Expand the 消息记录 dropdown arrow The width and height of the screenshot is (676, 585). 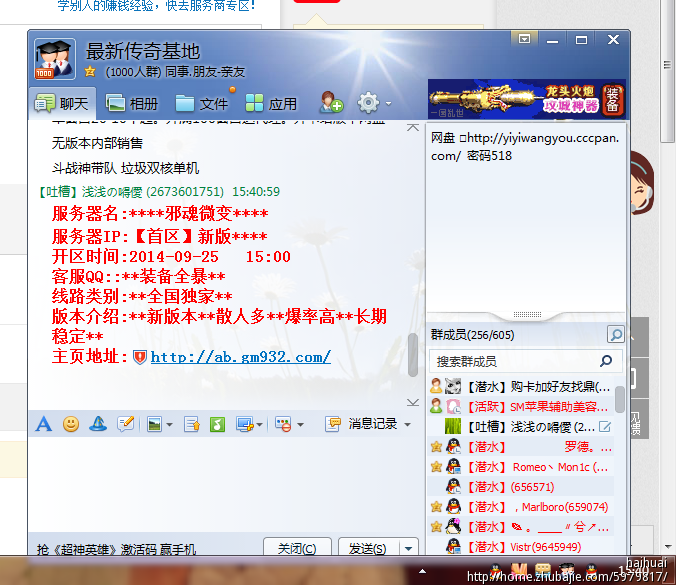tap(407, 425)
